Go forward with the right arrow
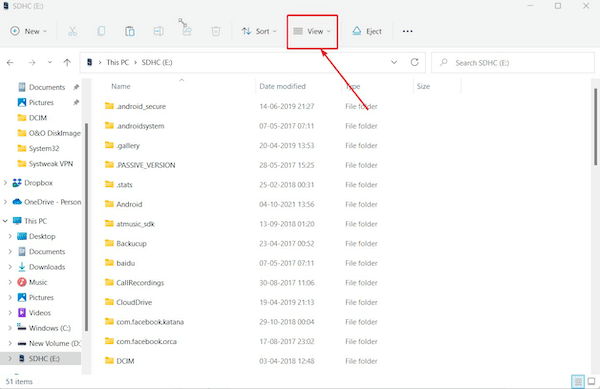 click(x=32, y=62)
